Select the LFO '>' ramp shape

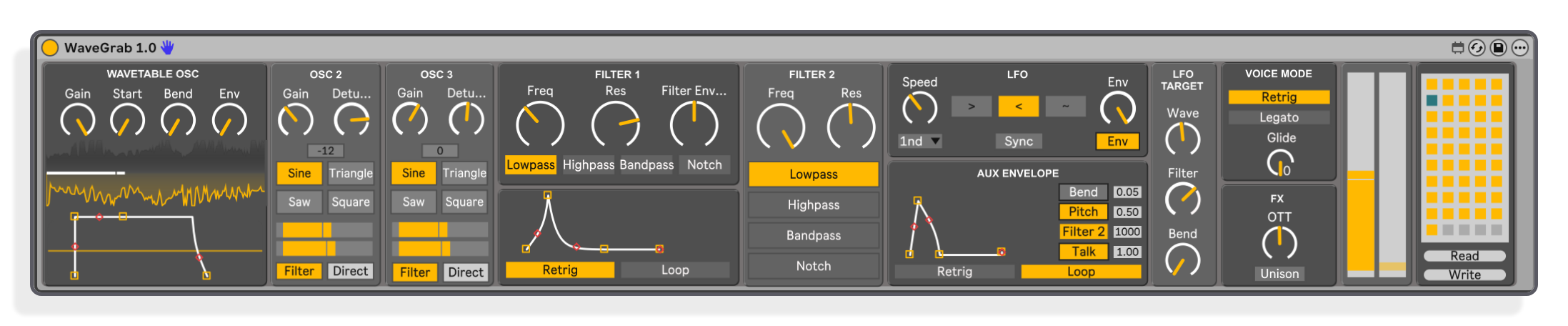pyautogui.click(x=972, y=106)
